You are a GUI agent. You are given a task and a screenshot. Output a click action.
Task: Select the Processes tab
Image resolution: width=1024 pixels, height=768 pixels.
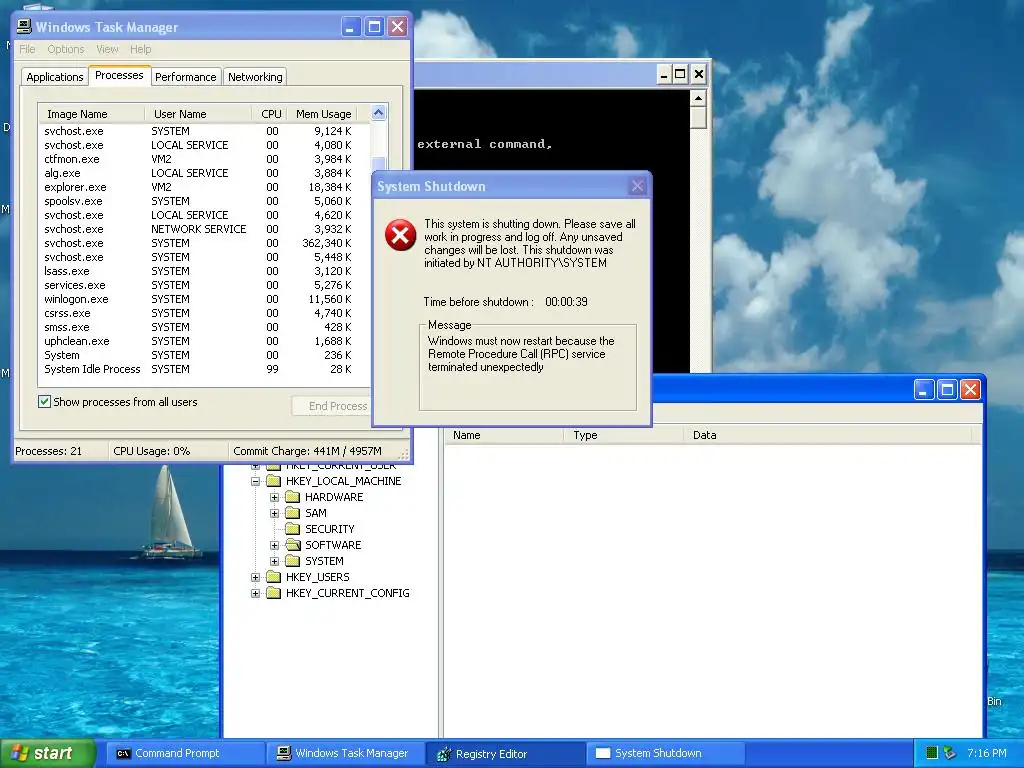[120, 75]
